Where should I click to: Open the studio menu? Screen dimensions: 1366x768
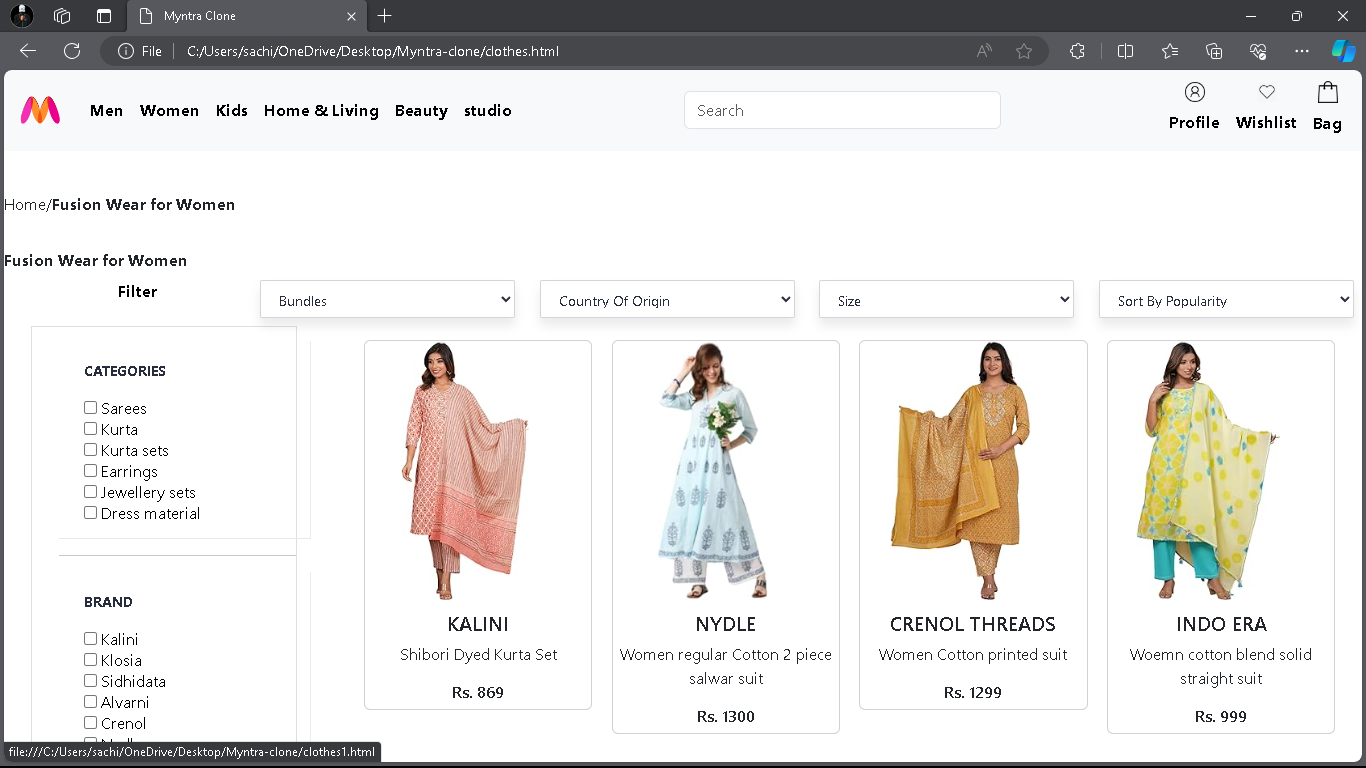point(488,111)
